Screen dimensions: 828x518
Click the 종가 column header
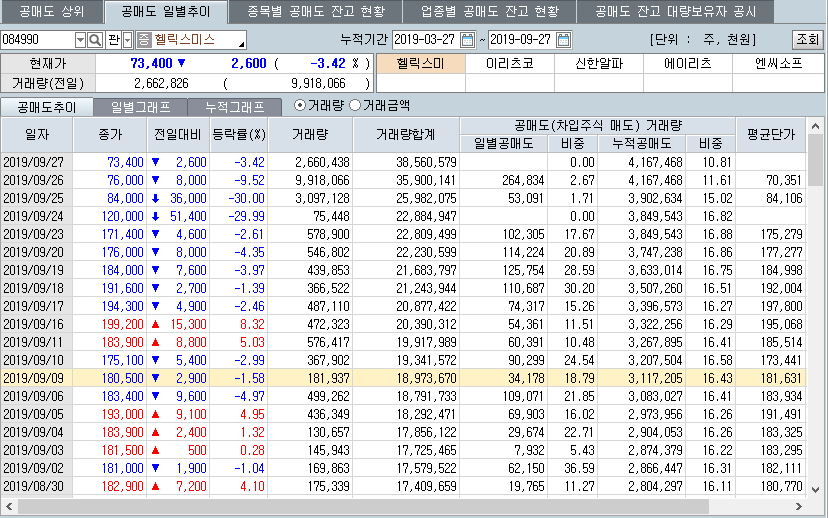(110, 135)
